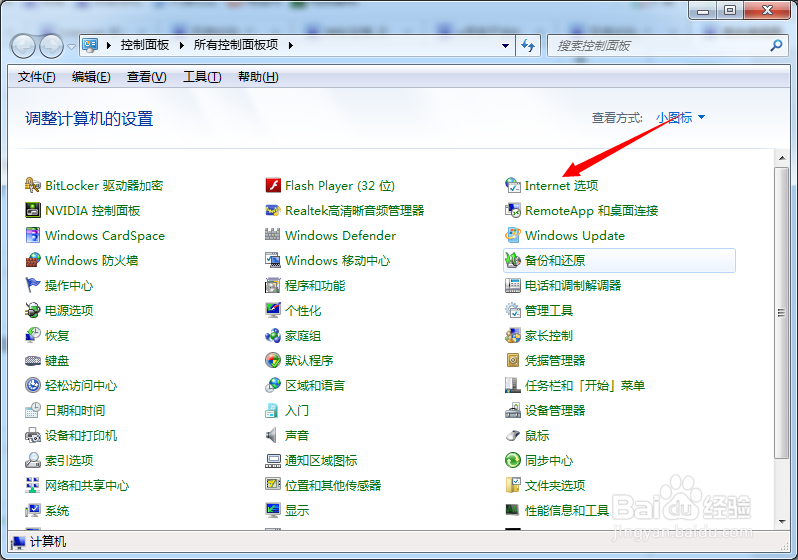Viewport: 798px width, 560px height.
Task: Open the 区域和语言 link
Action: [x=315, y=385]
